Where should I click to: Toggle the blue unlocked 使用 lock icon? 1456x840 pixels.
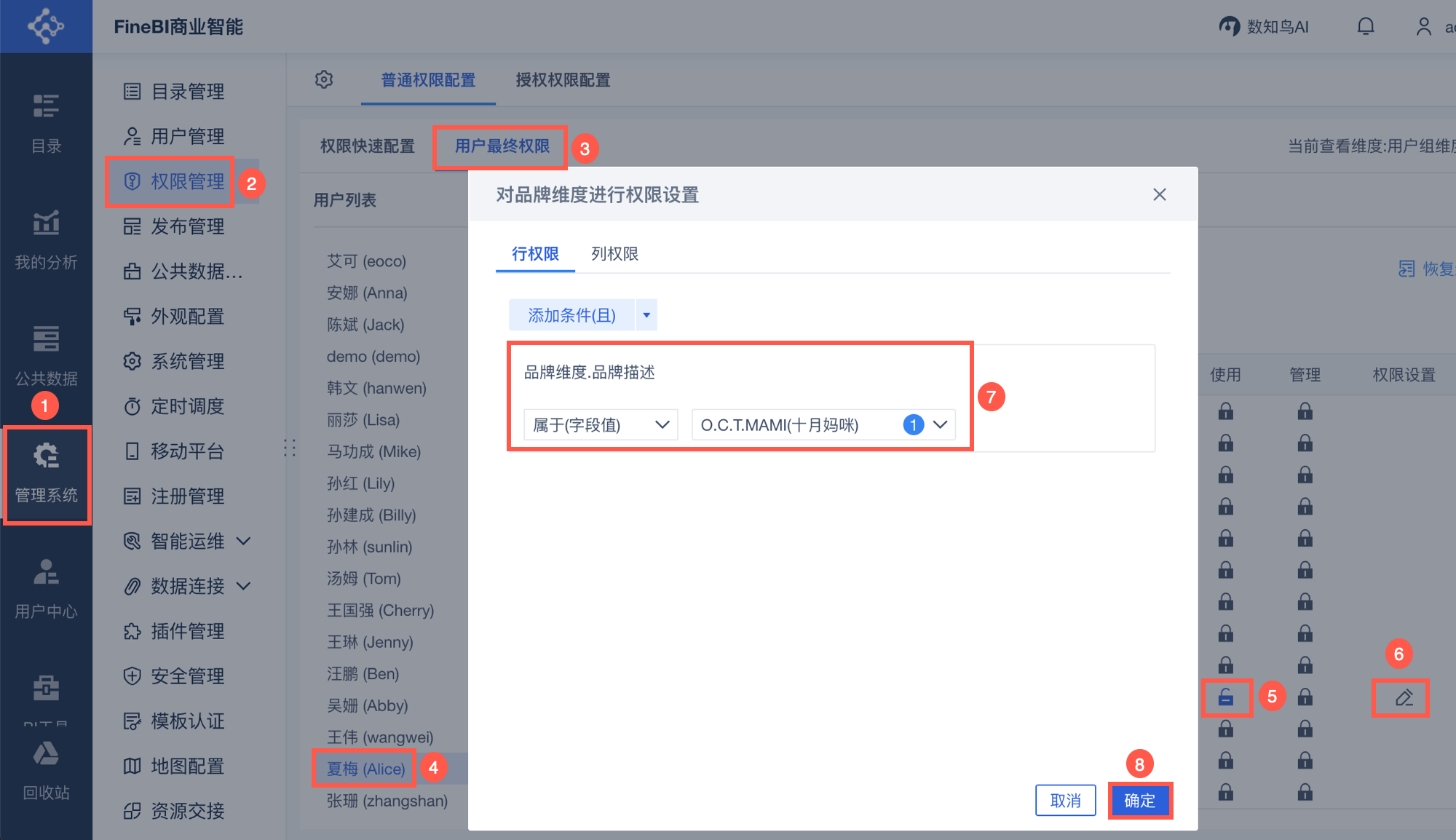[1226, 697]
